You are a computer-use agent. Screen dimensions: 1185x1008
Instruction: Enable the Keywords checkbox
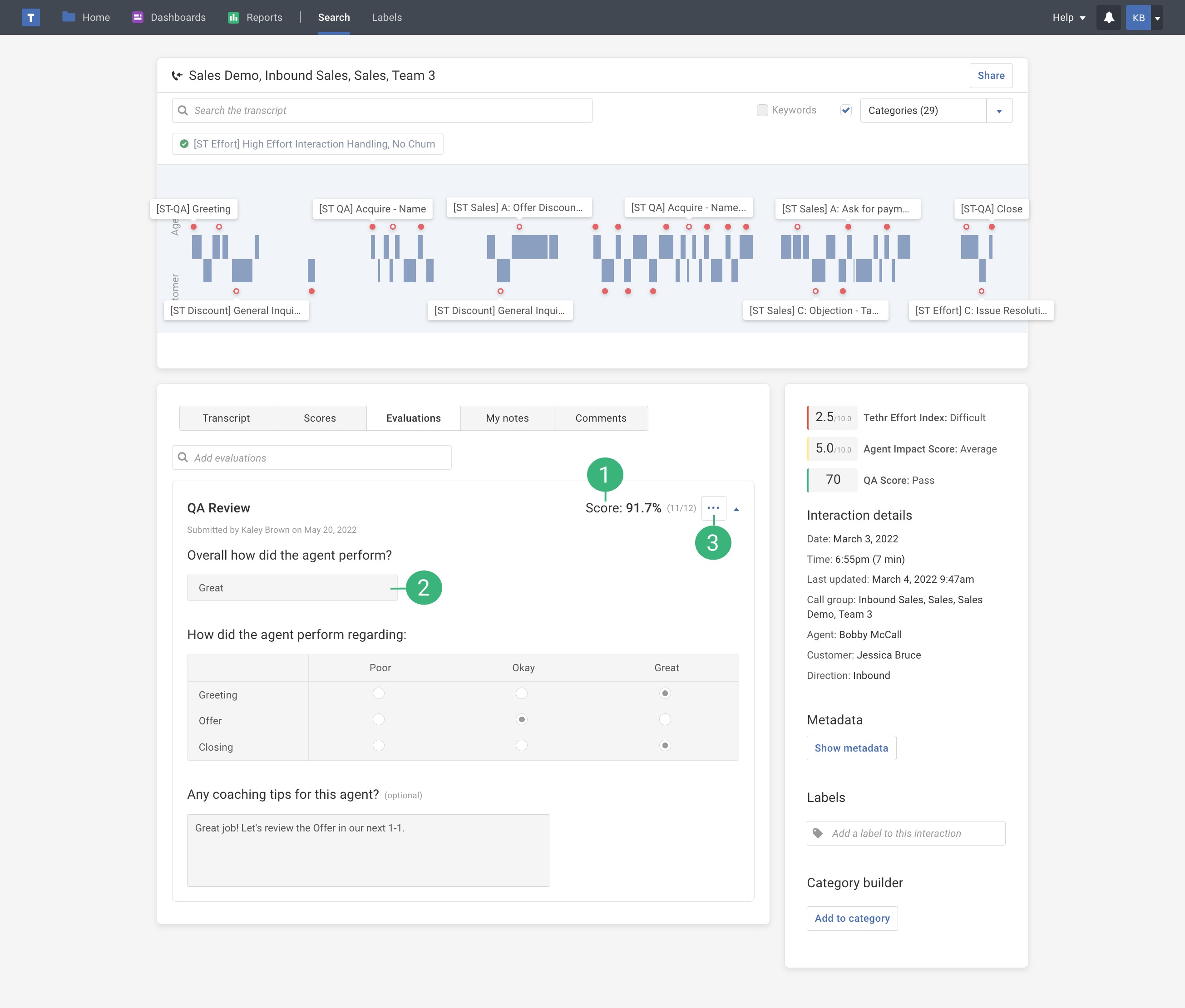[x=762, y=110]
